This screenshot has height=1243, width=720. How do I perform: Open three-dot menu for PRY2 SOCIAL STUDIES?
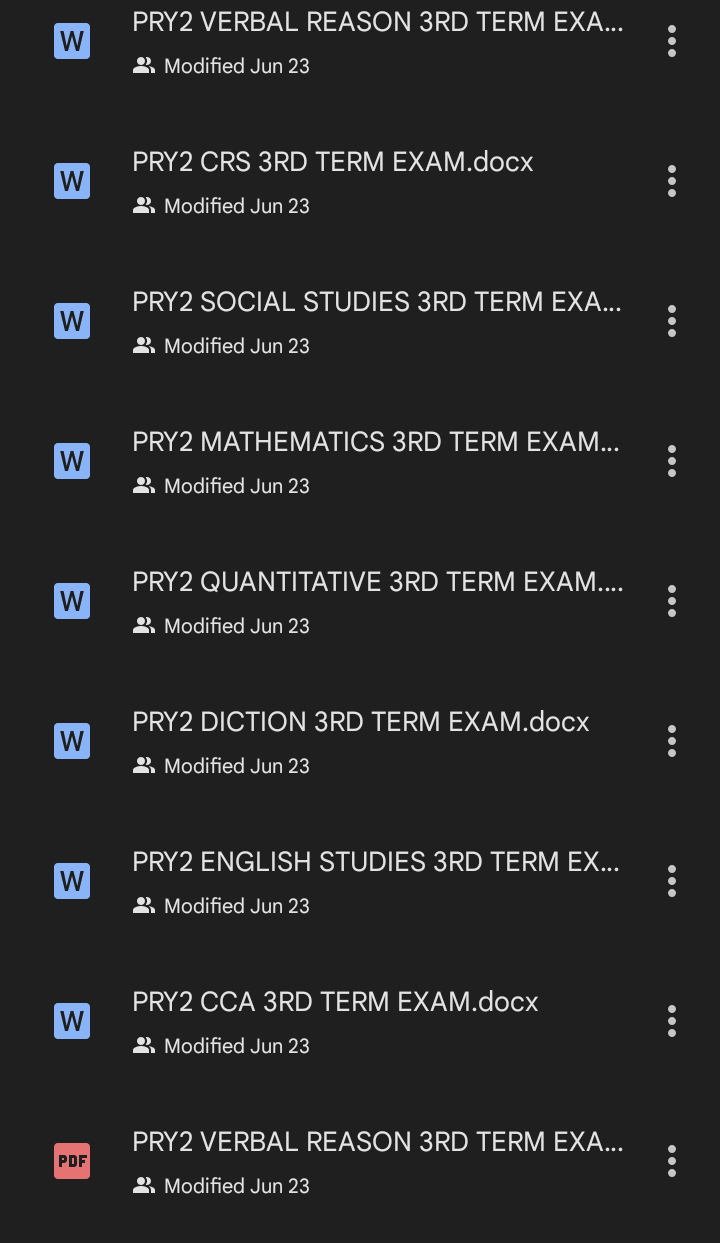coord(672,321)
